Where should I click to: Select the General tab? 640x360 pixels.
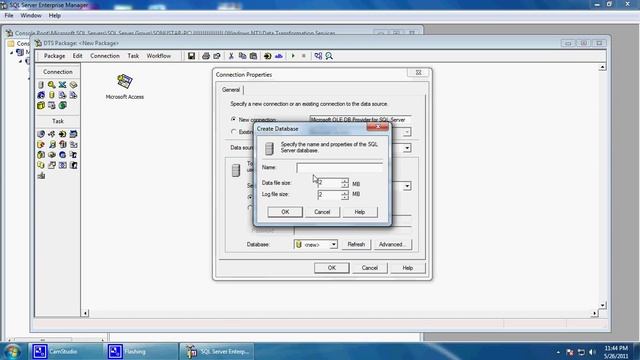[x=231, y=89]
